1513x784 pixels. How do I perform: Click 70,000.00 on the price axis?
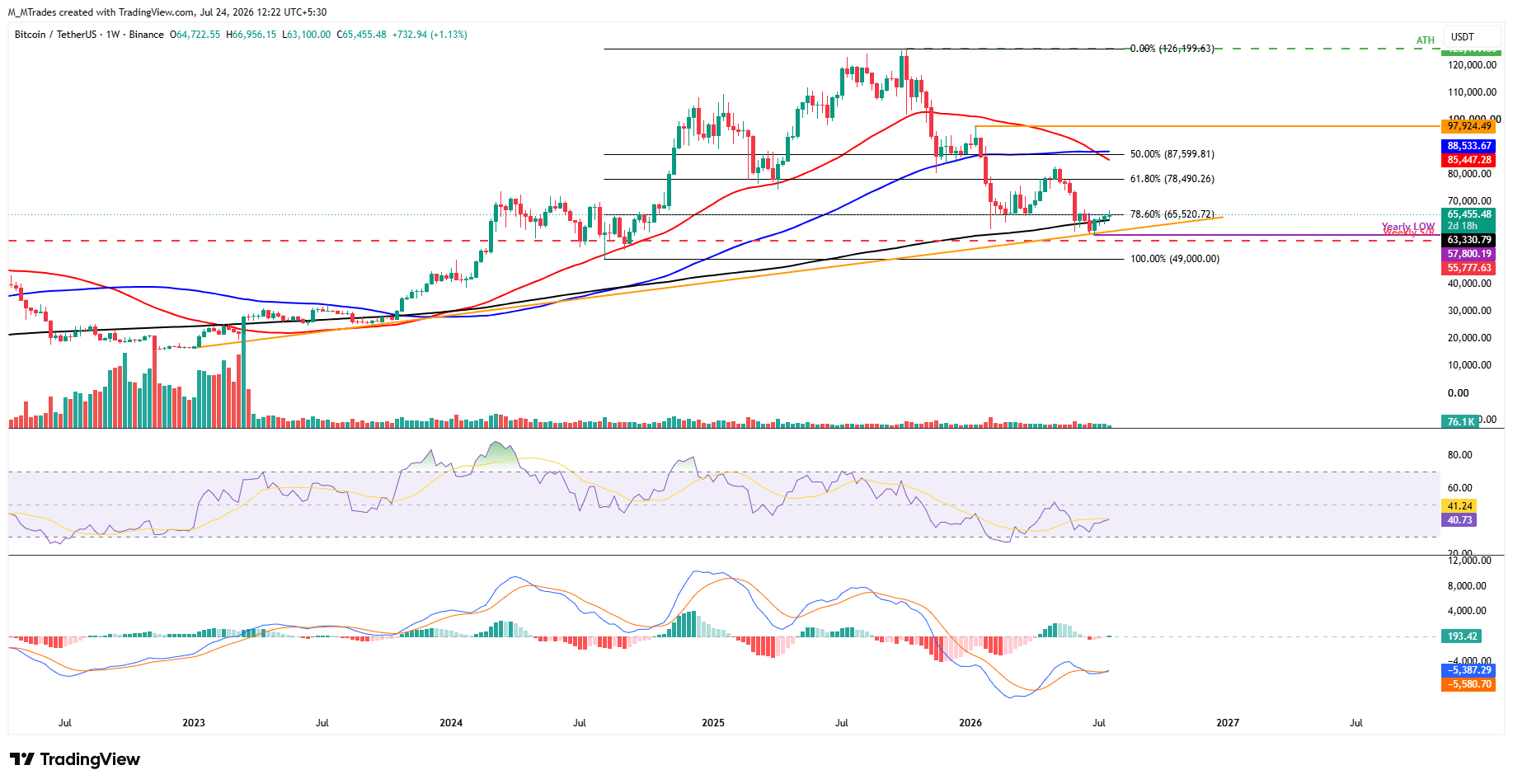(1469, 201)
